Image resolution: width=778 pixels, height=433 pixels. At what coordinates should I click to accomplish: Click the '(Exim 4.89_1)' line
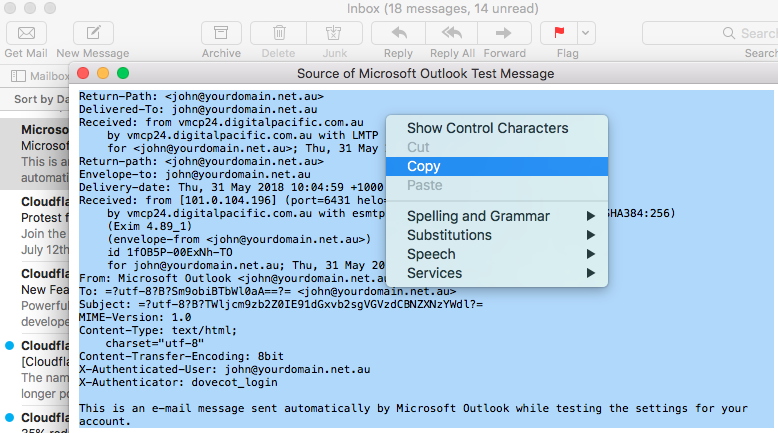pos(149,226)
